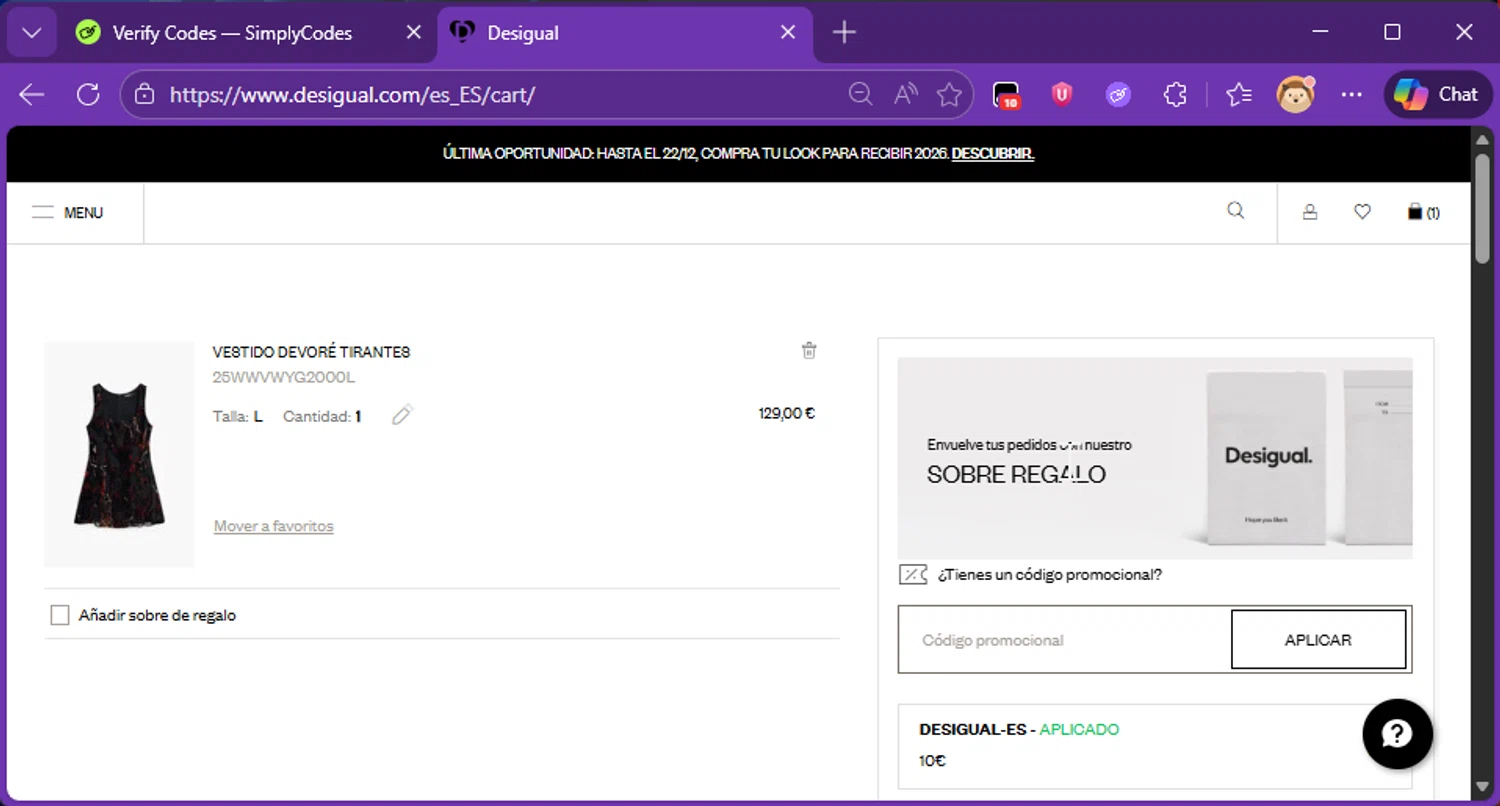Image resolution: width=1500 pixels, height=806 pixels.
Task: Click the SOBRE REGALO banner
Action: [x=1155, y=458]
